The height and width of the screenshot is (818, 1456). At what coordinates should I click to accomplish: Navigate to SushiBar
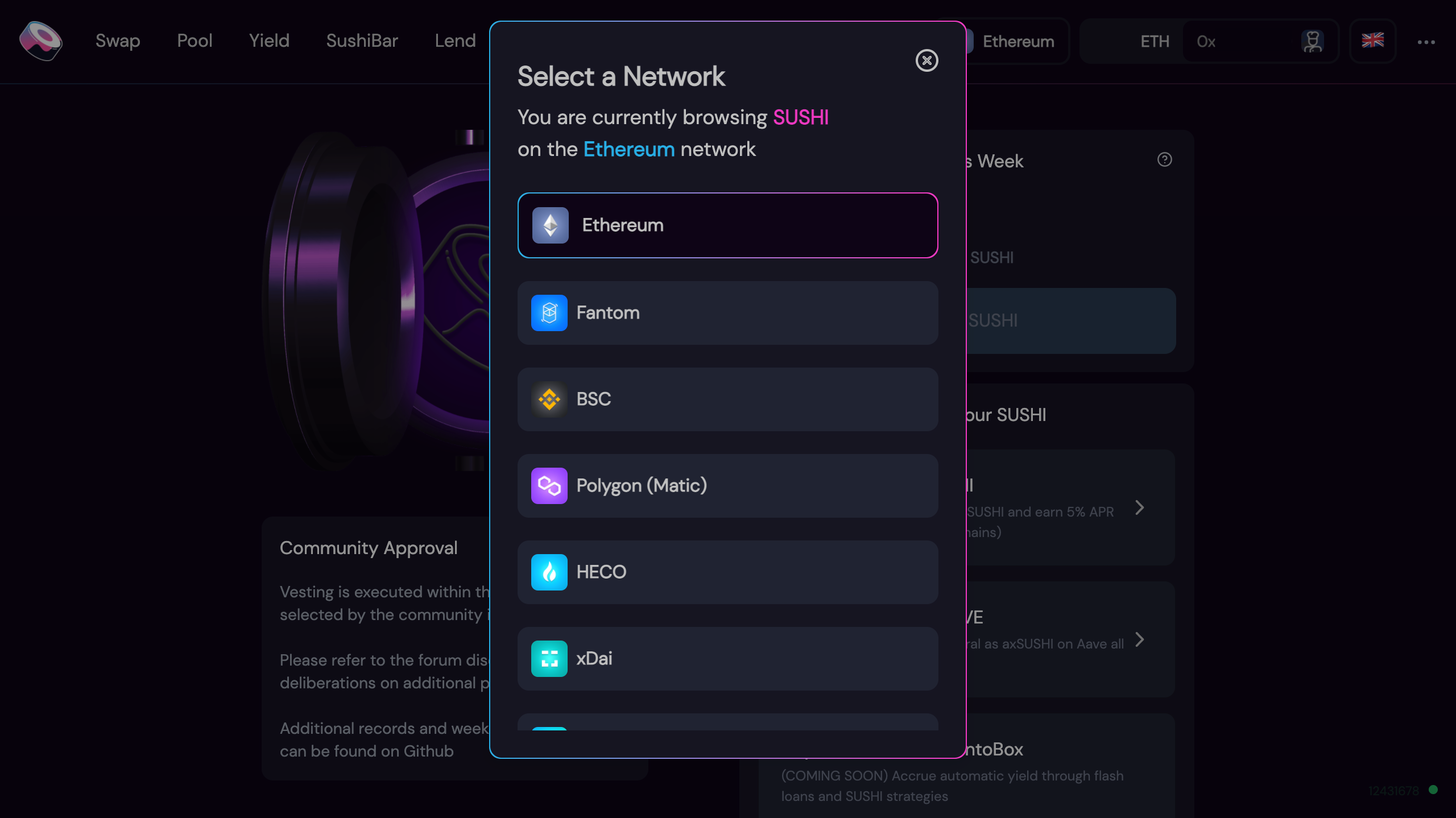(362, 41)
